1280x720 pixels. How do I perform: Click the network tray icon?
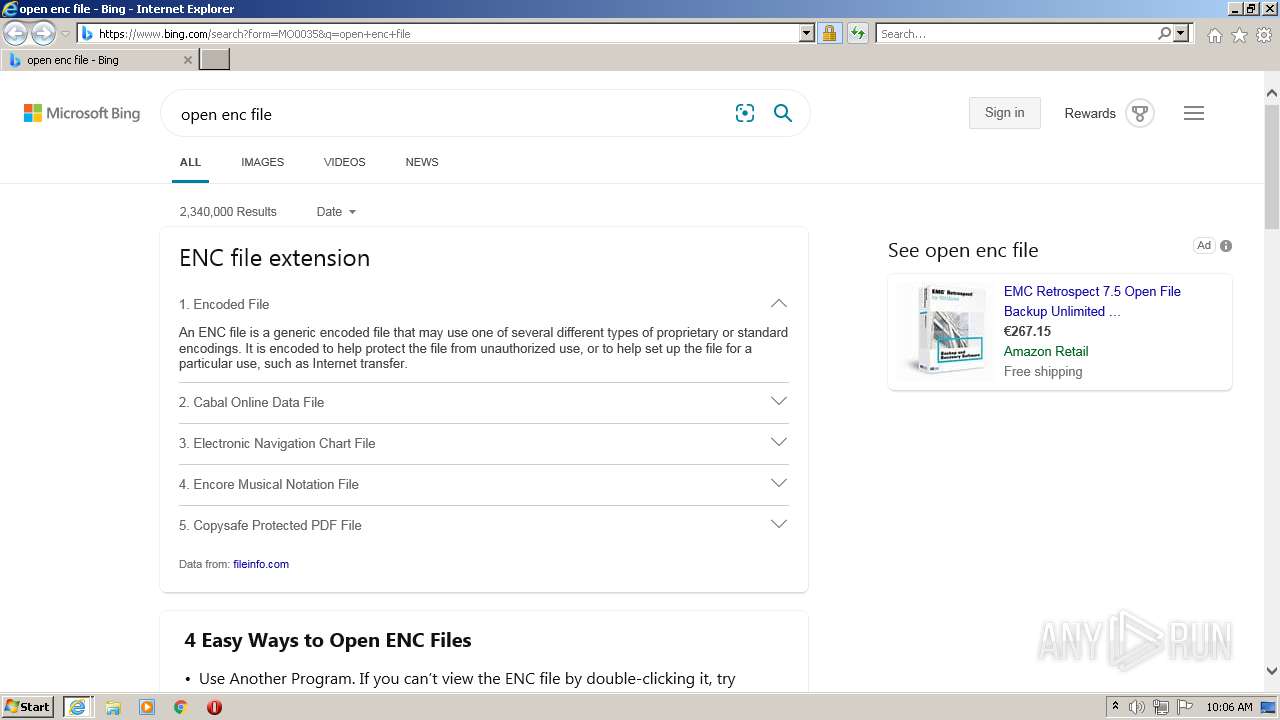point(1161,707)
